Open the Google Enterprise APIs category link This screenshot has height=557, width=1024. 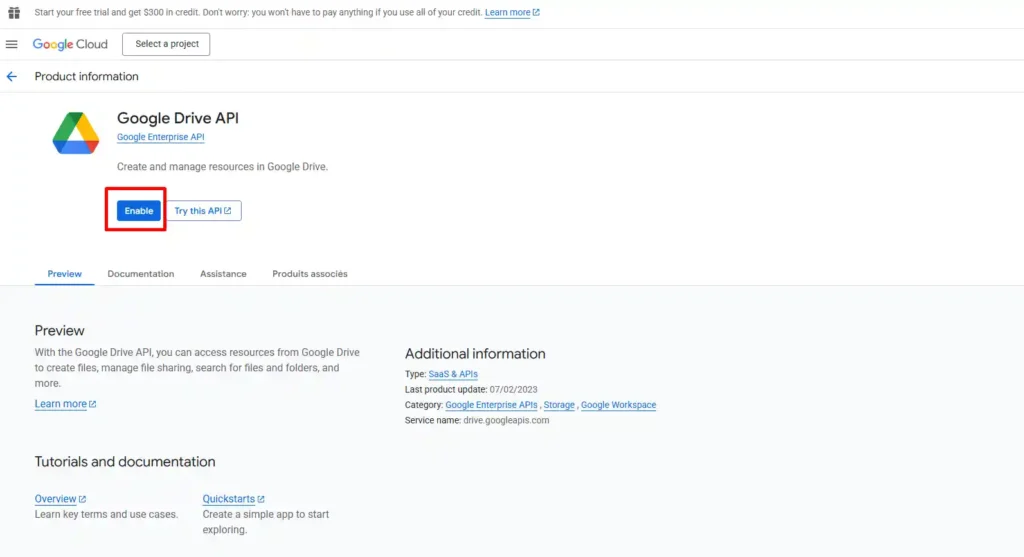(x=491, y=405)
